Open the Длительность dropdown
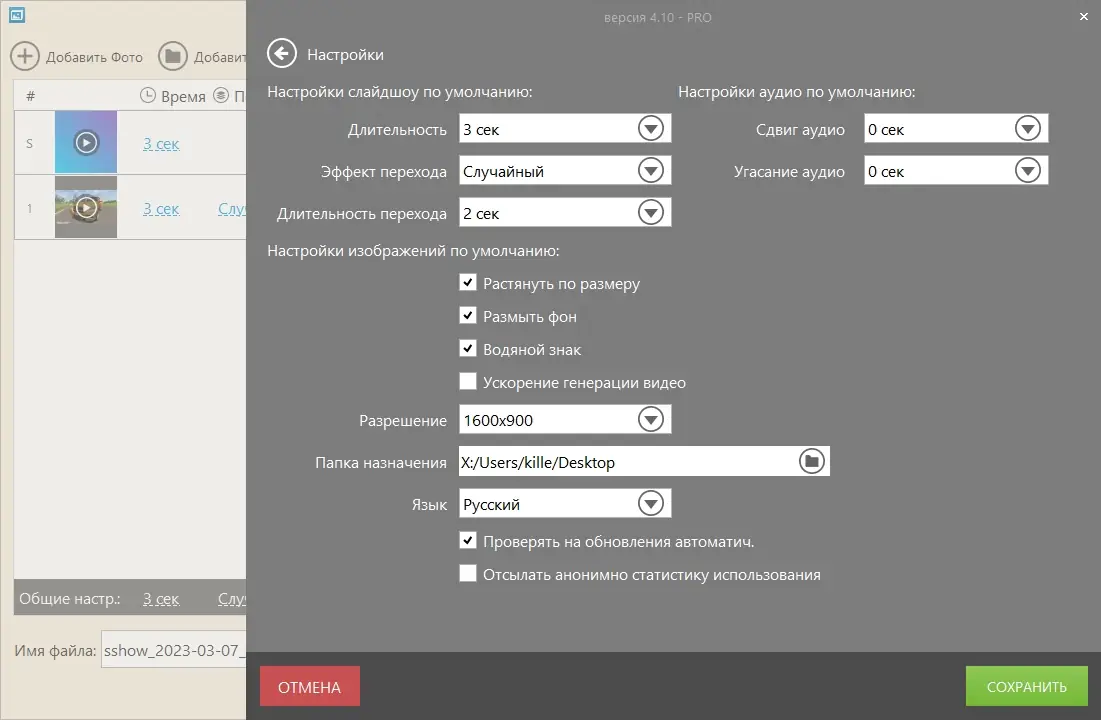This screenshot has width=1101, height=720. click(565, 129)
